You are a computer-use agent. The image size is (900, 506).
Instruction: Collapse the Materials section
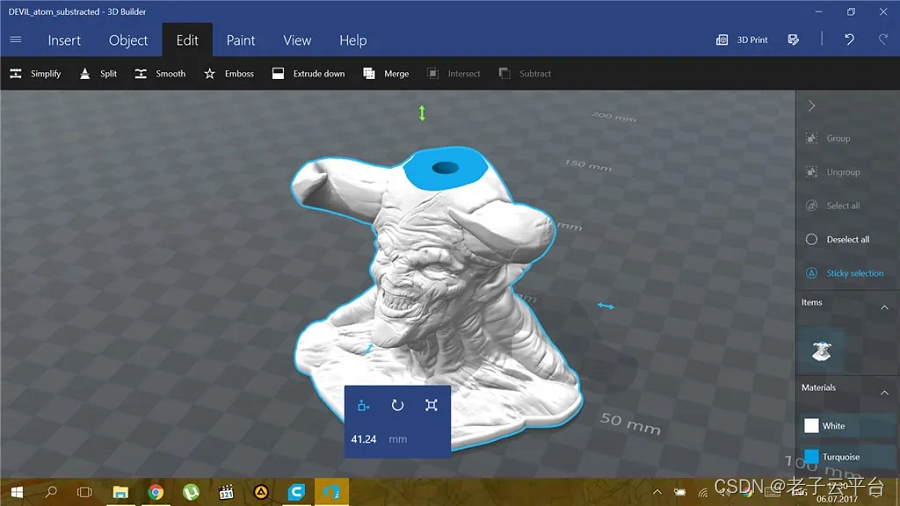click(x=885, y=393)
